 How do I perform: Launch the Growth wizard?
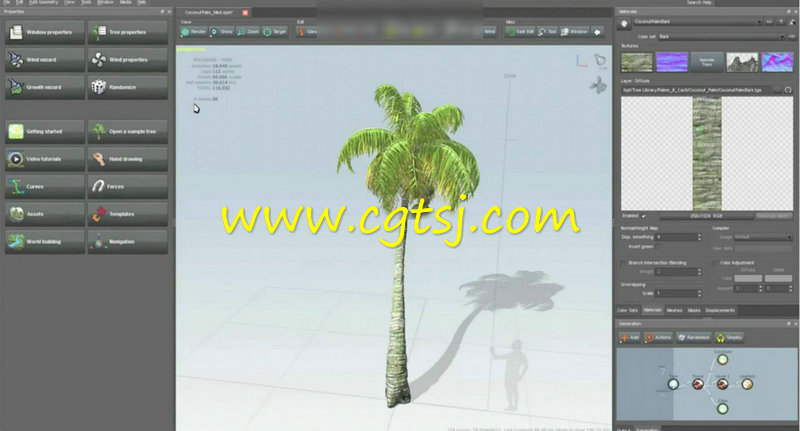45,87
